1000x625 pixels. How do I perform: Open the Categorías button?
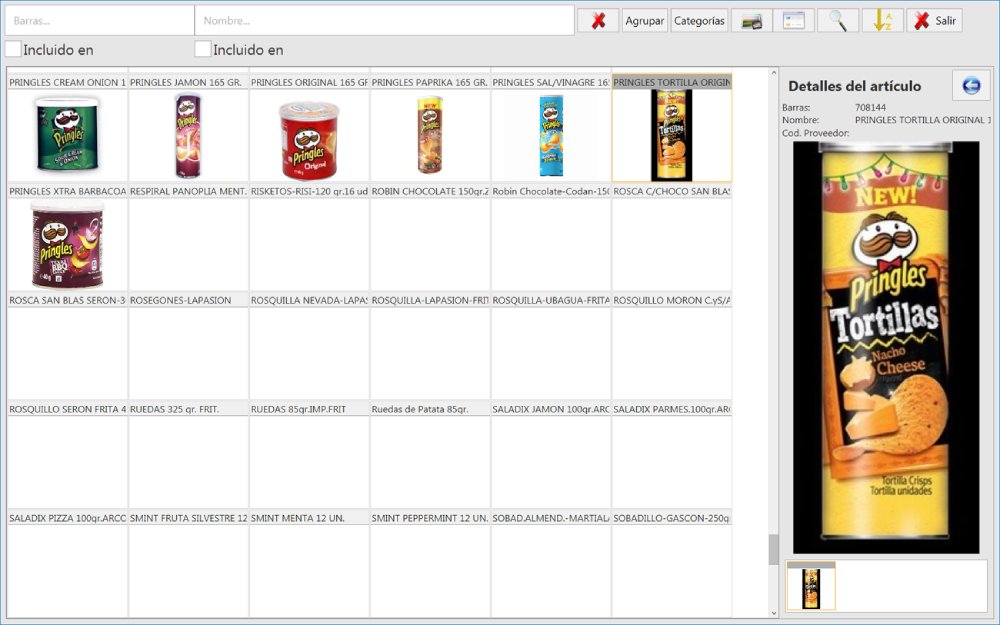(x=699, y=21)
